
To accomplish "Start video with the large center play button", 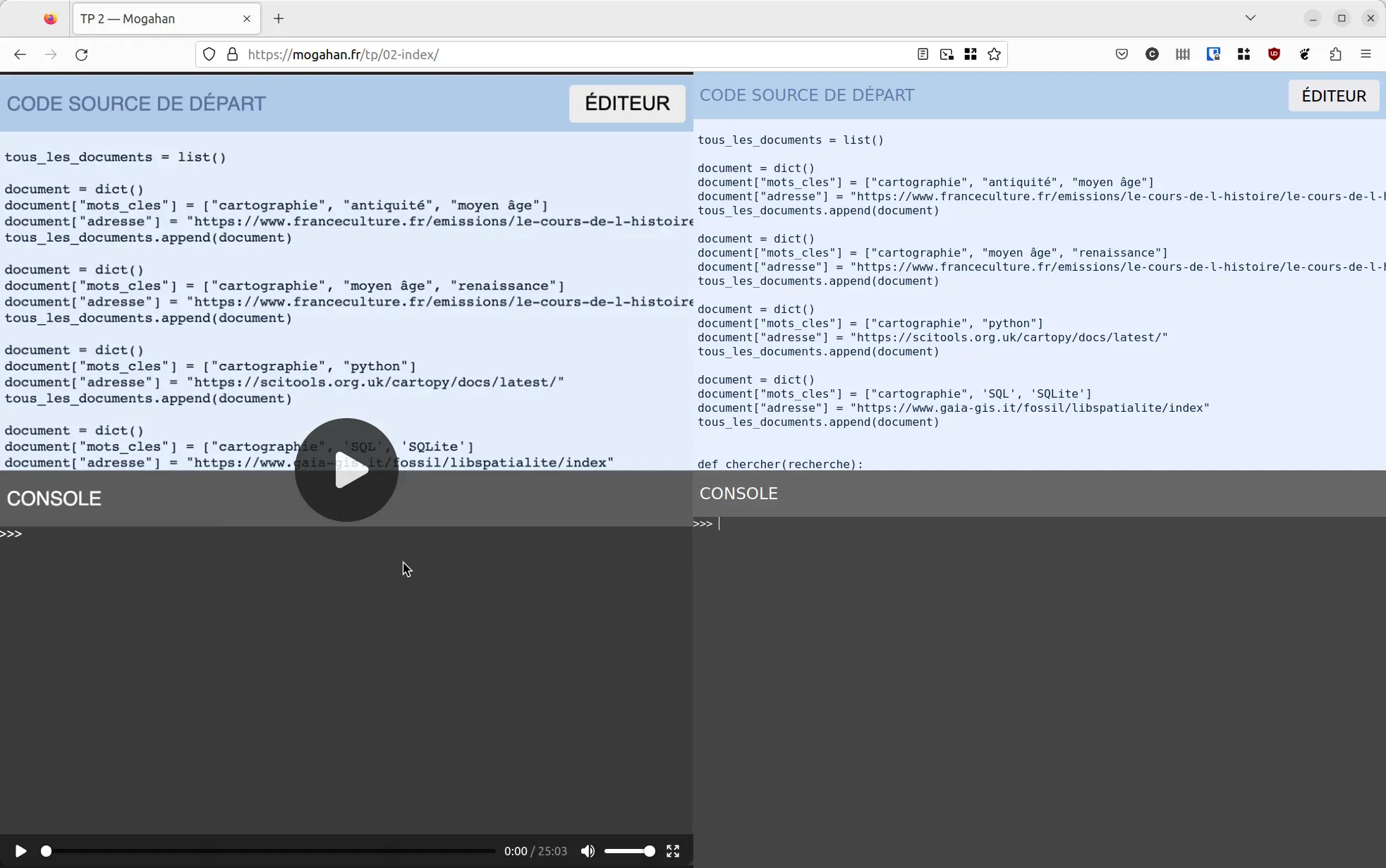I will pos(346,470).
